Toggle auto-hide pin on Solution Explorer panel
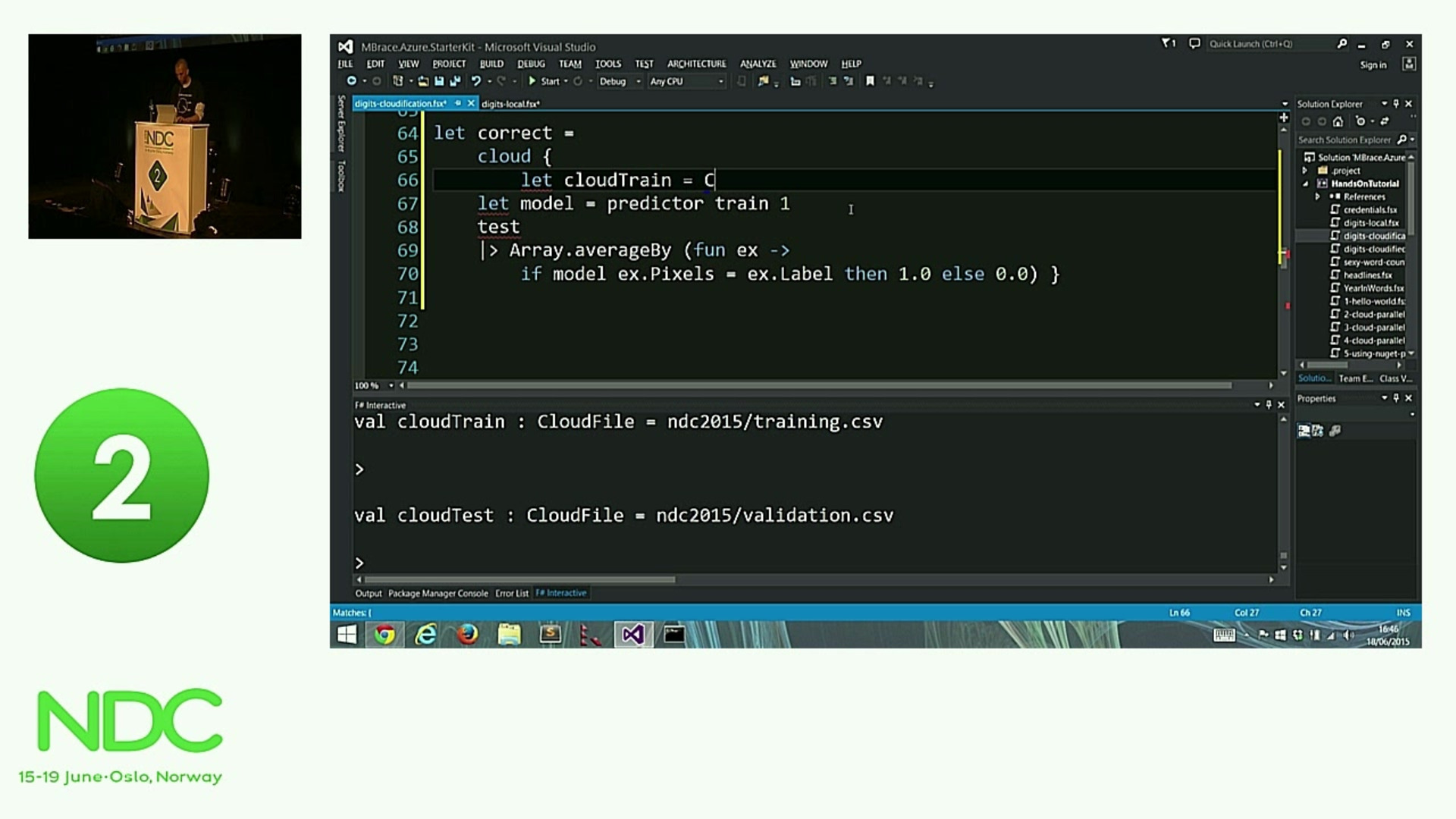Image resolution: width=1456 pixels, height=819 pixels. 1396,104
